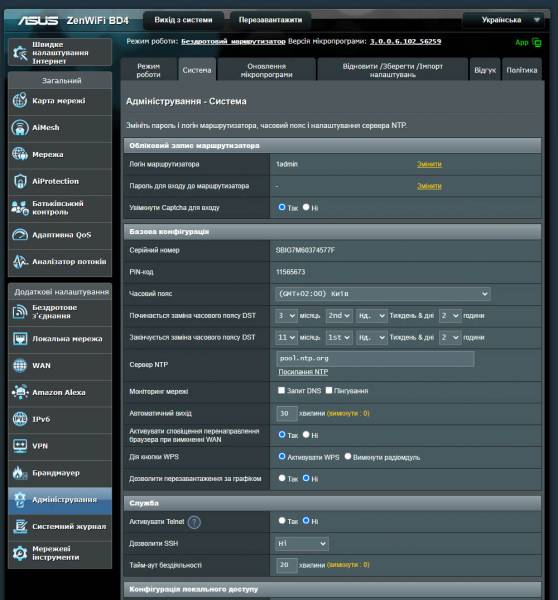This screenshot has width=558, height=600.
Task: Click the Бездротовий маршрутизатор mode link
Action: pyautogui.click(x=233, y=41)
